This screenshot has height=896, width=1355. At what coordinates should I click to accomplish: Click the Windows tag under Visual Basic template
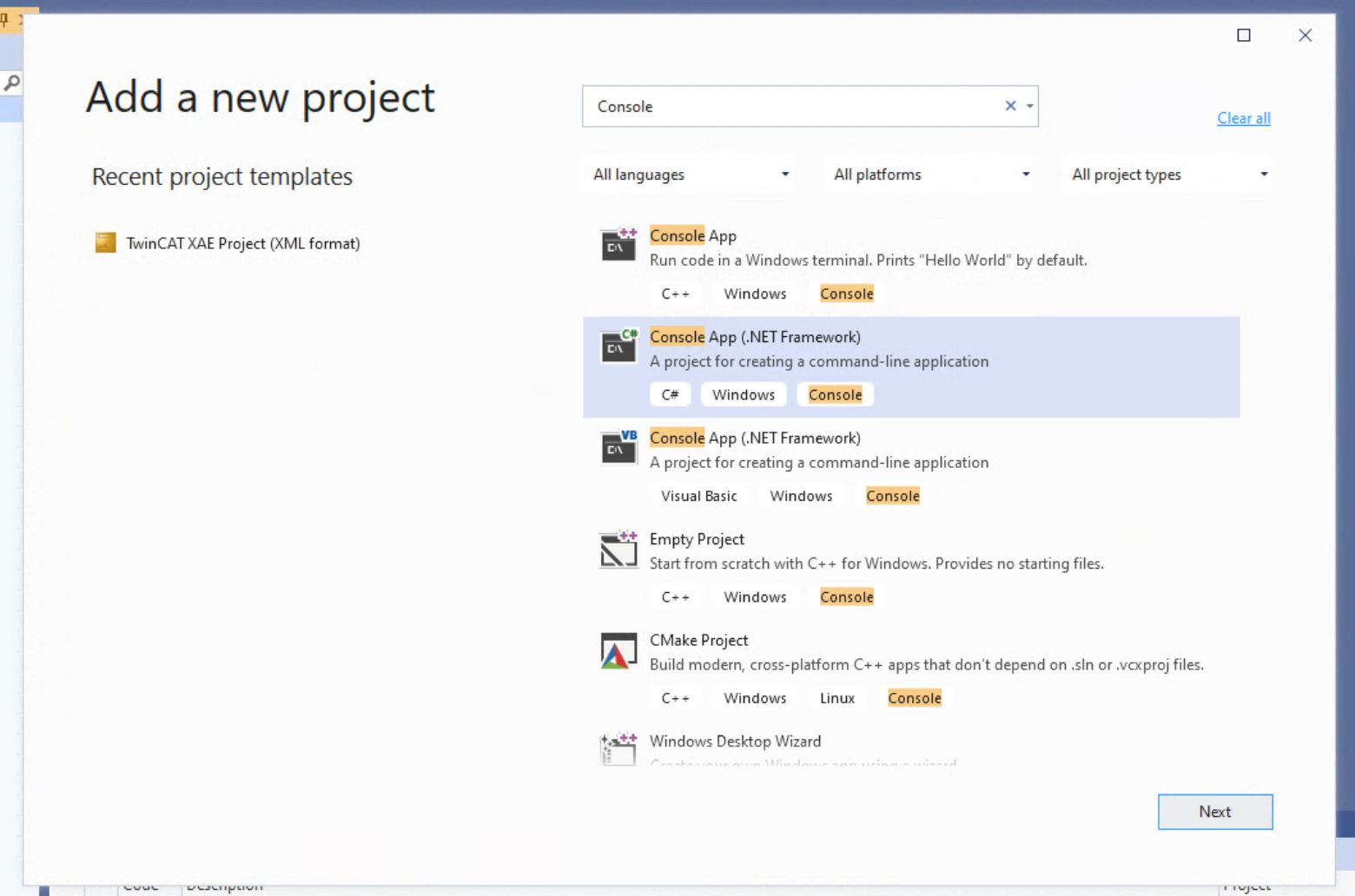801,496
